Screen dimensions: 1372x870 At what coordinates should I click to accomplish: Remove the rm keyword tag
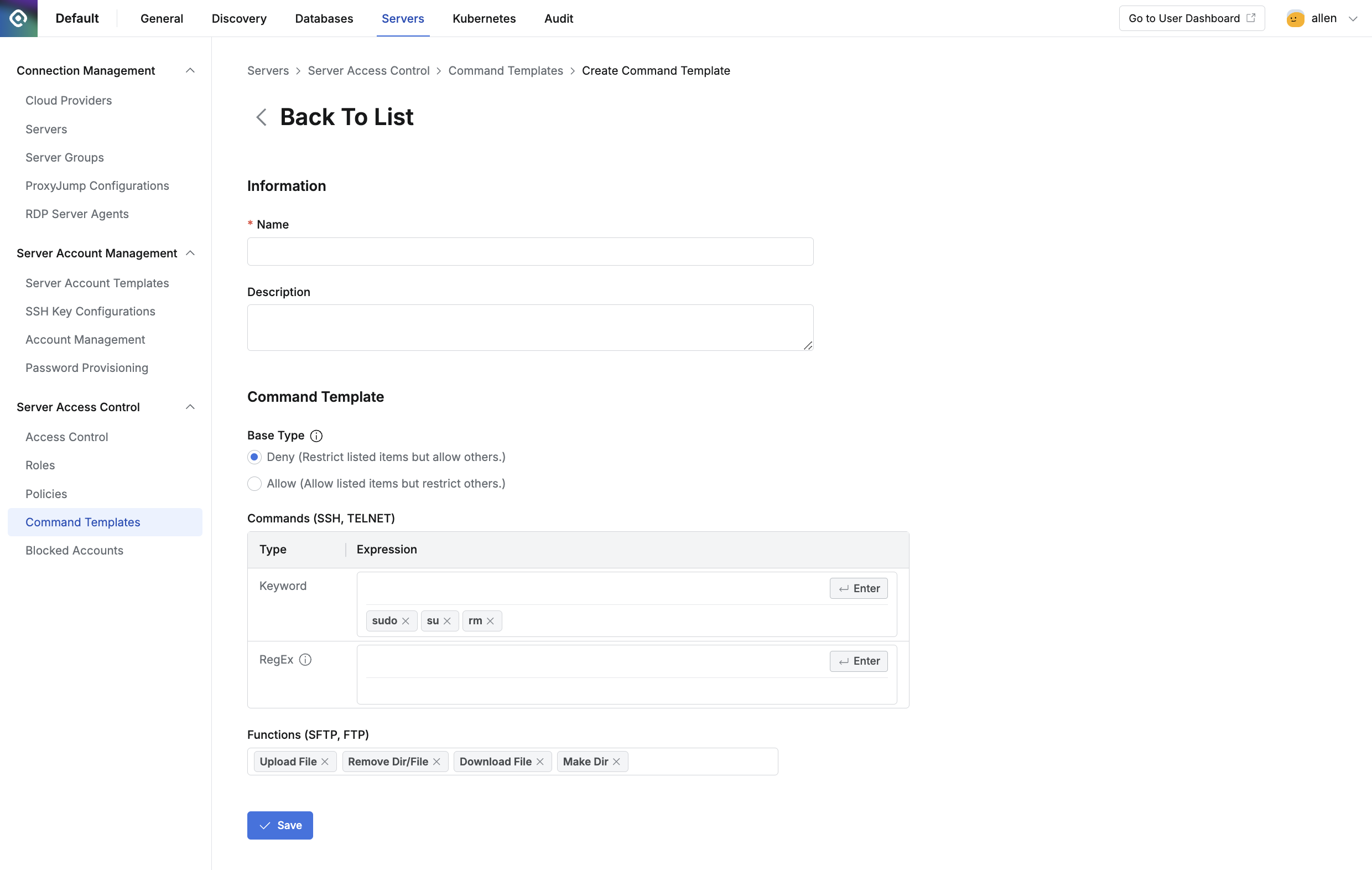pos(490,622)
